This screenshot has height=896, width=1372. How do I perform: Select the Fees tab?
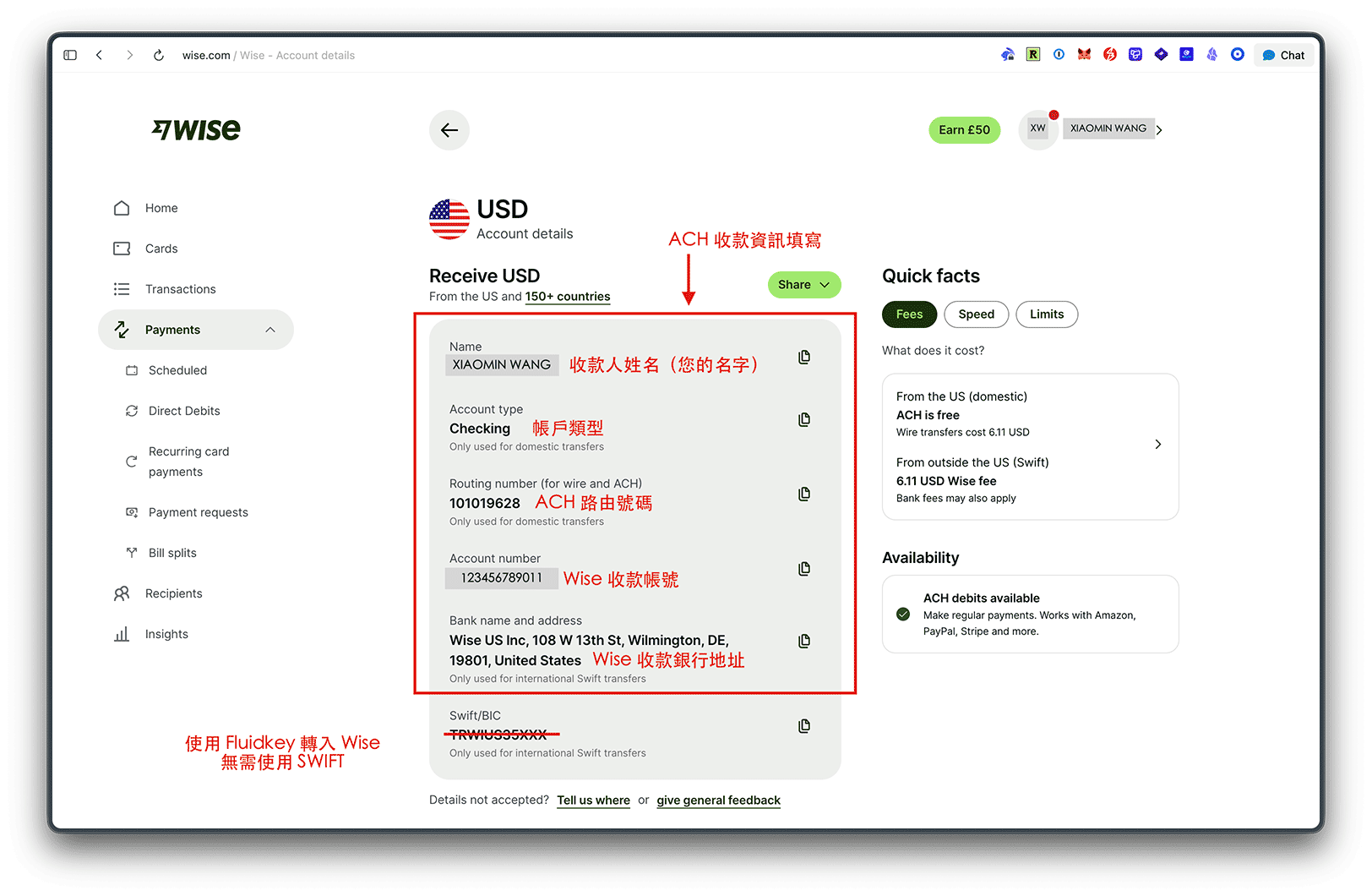(x=909, y=314)
